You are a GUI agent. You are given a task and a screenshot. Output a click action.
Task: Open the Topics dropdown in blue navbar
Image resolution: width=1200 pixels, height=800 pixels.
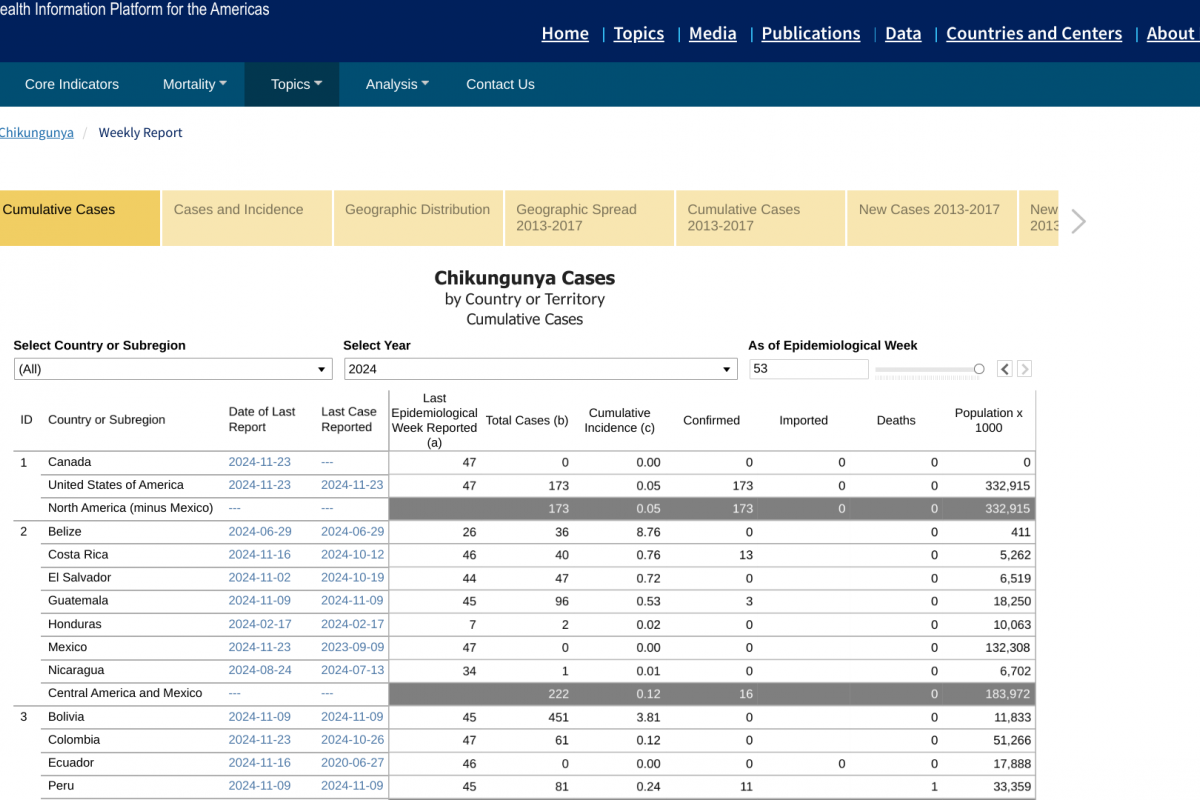[296, 84]
